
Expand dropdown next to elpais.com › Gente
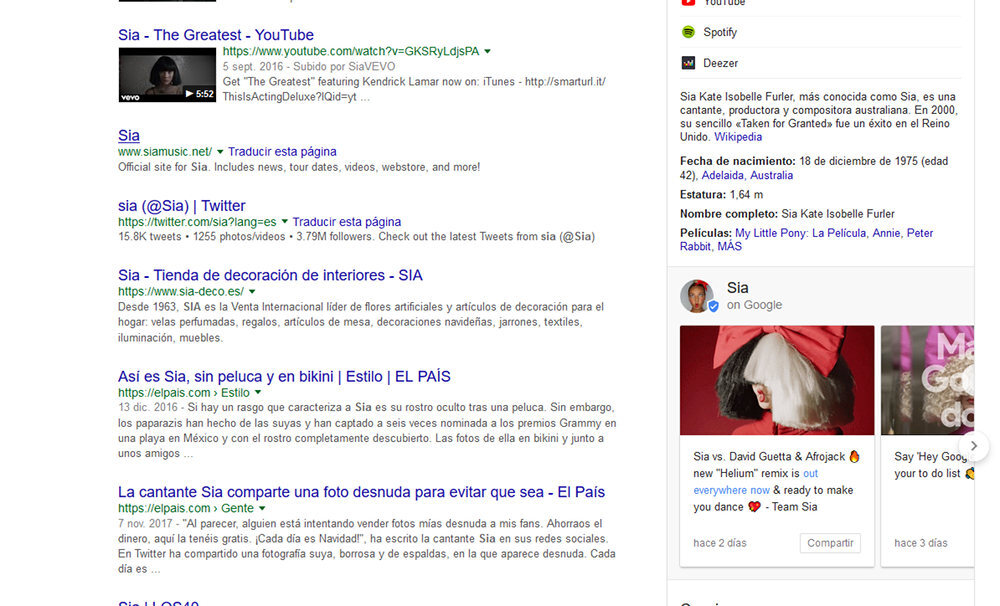click(x=262, y=508)
